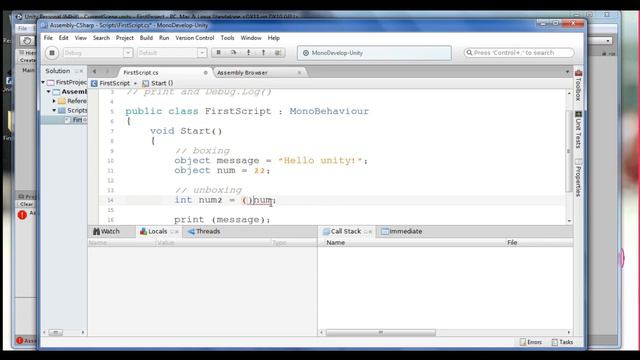Open the Debug configuration dropdown

click(128, 53)
